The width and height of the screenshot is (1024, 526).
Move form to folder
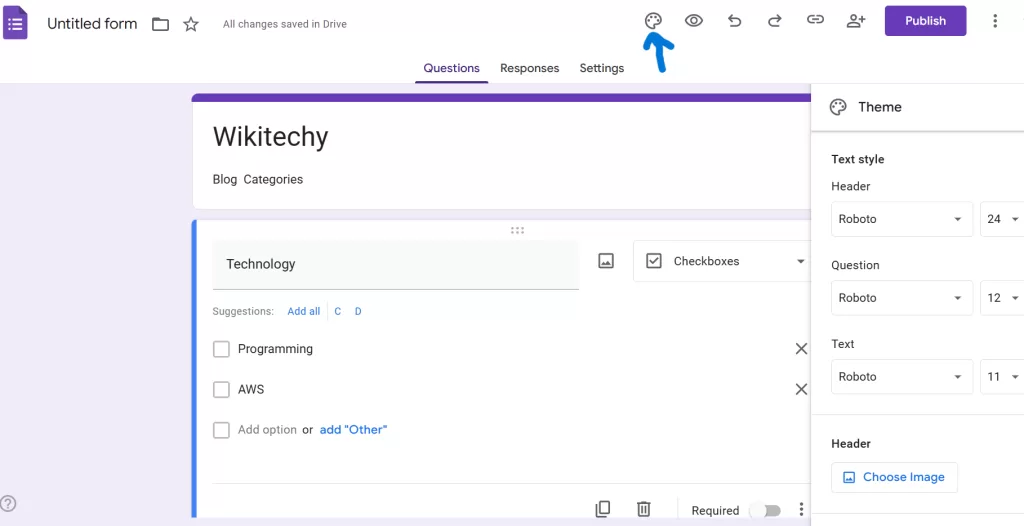(x=160, y=24)
